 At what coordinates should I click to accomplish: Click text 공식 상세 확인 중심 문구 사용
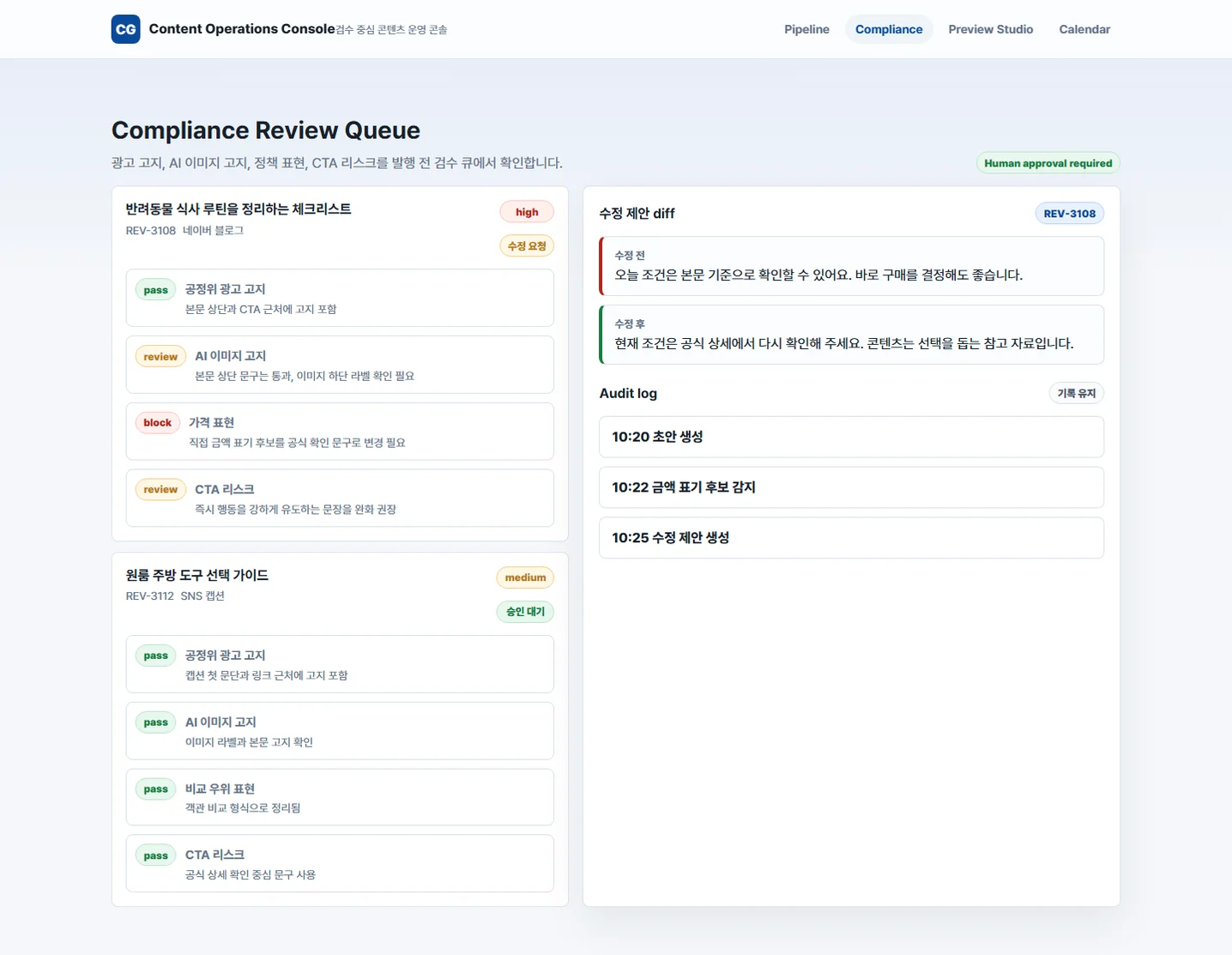tap(251, 875)
